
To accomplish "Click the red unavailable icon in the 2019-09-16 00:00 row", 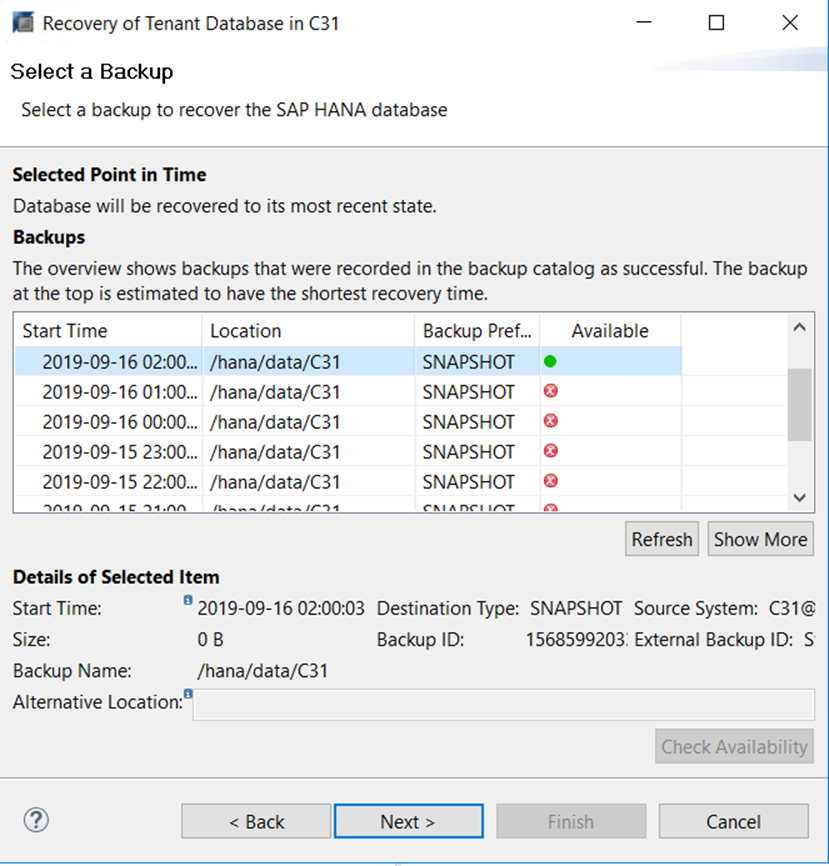I will [x=551, y=421].
